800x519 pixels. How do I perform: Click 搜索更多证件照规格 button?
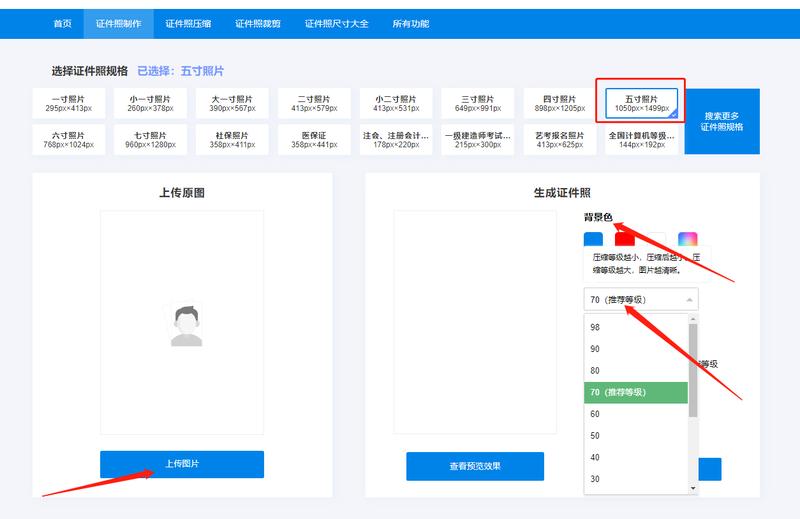[x=722, y=121]
